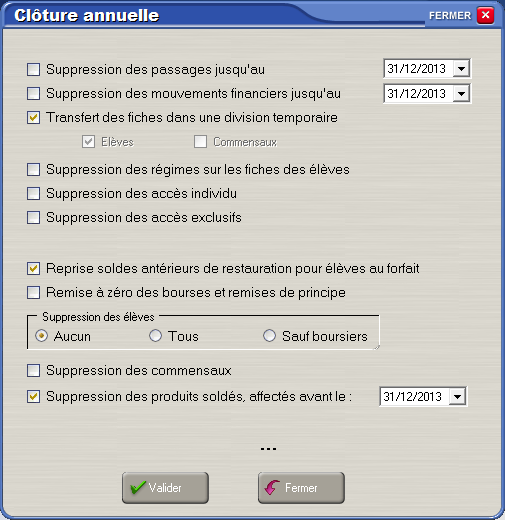Enable Suppression des mouvements financiers checkbox
The height and width of the screenshot is (520, 505).
(33, 94)
